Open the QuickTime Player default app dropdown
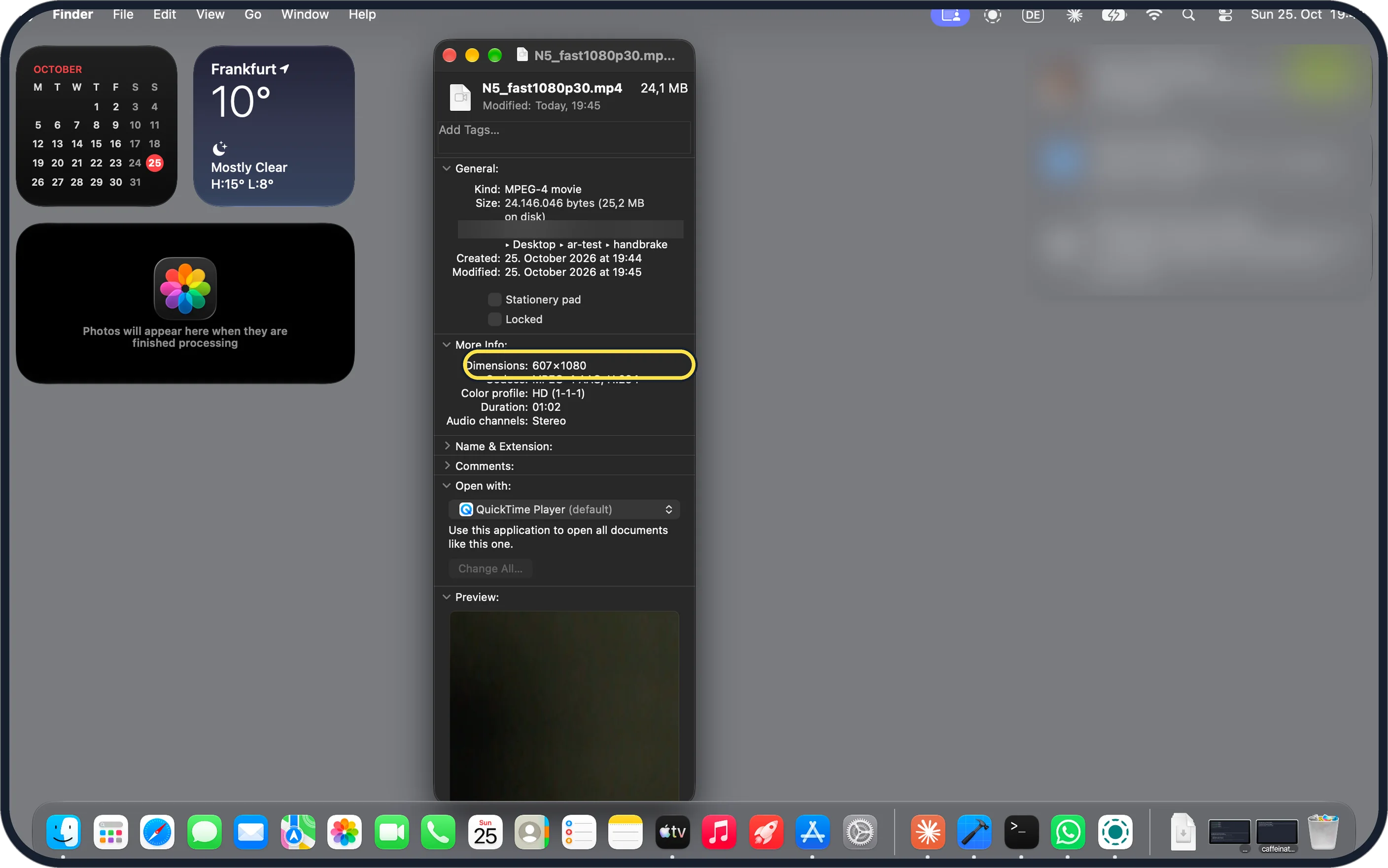Viewport: 1388px width, 868px height. (x=564, y=509)
